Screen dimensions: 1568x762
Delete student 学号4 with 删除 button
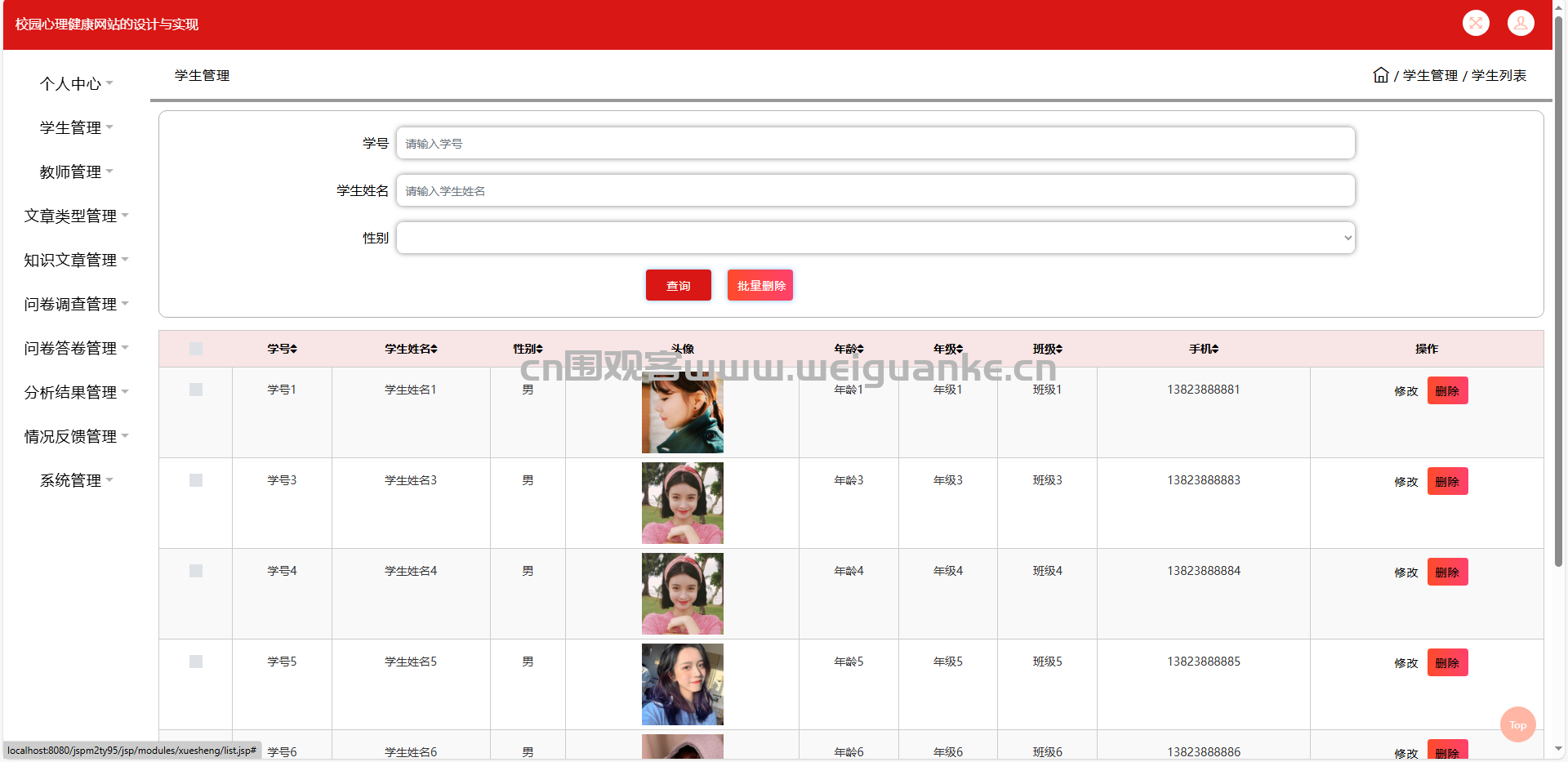[x=1447, y=572]
